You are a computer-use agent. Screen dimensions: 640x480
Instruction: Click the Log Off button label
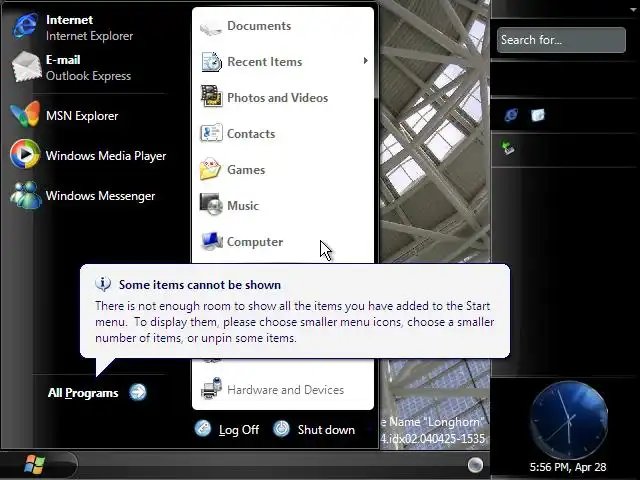(x=239, y=430)
